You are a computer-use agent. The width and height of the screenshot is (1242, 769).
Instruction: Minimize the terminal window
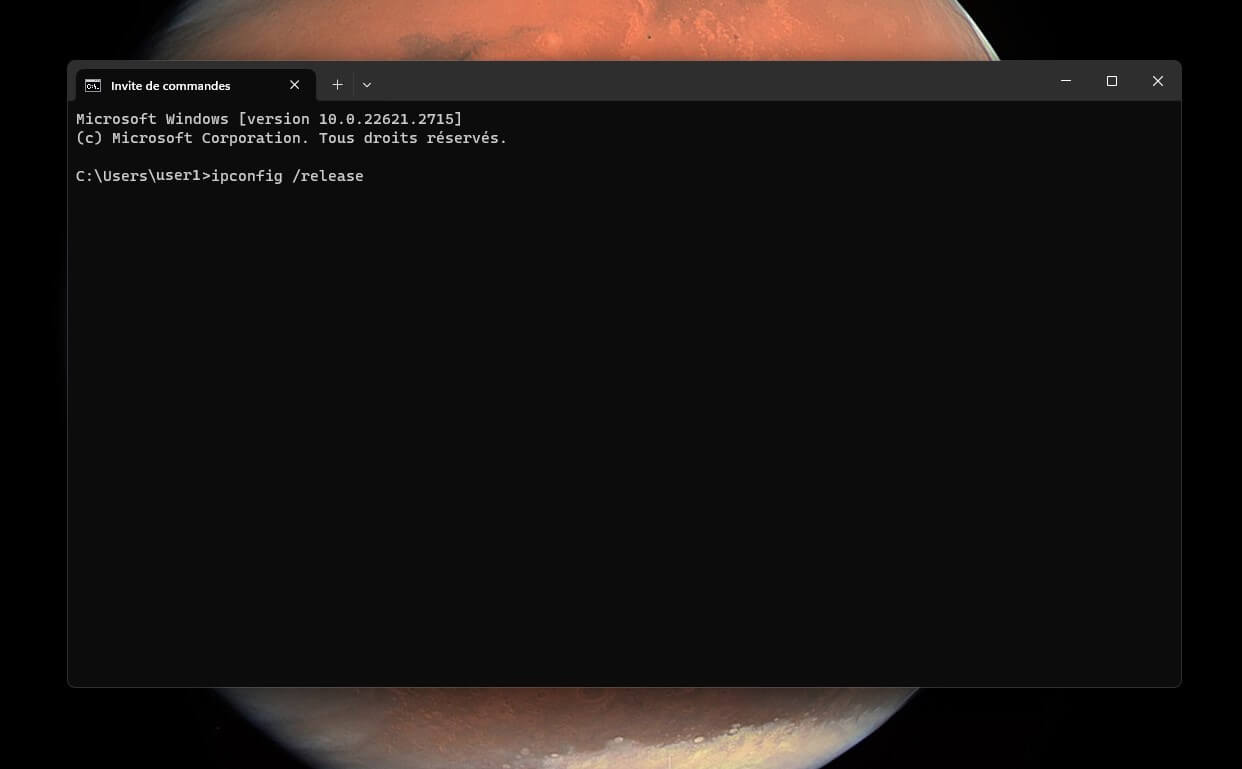click(1066, 81)
